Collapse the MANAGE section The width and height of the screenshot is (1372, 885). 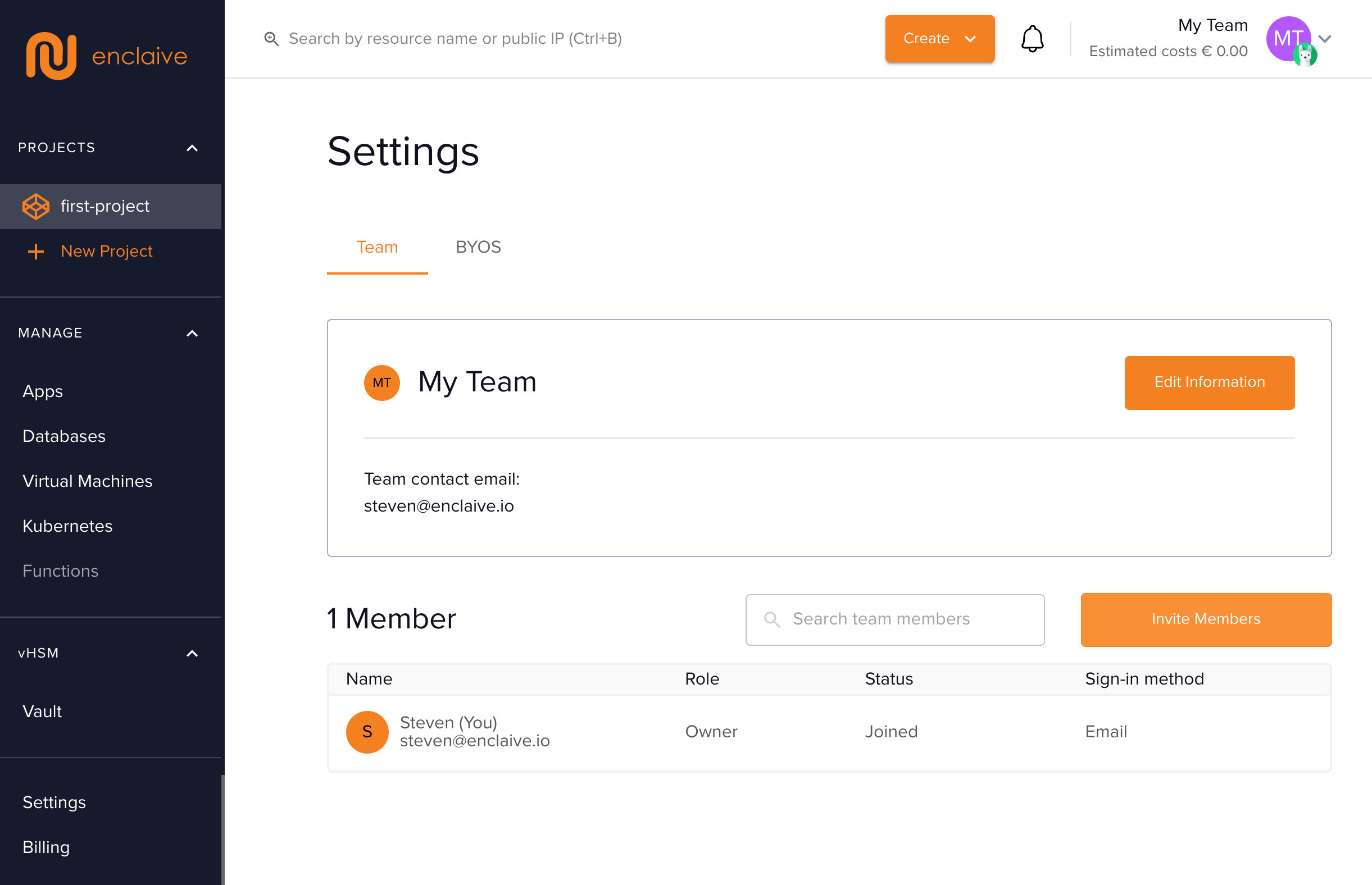192,334
